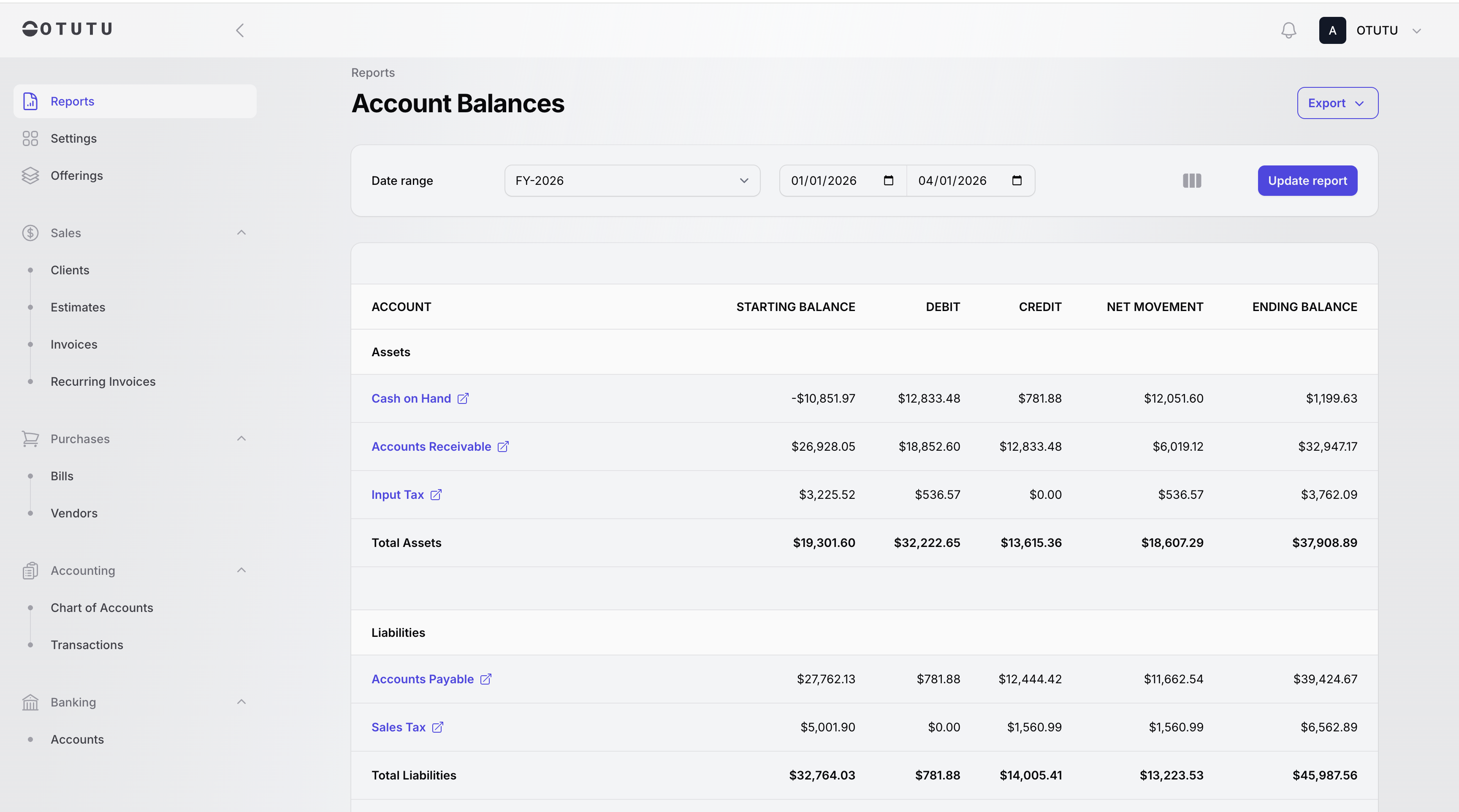Collapse the Purchases sidebar section
The height and width of the screenshot is (812, 1459).
tap(241, 439)
